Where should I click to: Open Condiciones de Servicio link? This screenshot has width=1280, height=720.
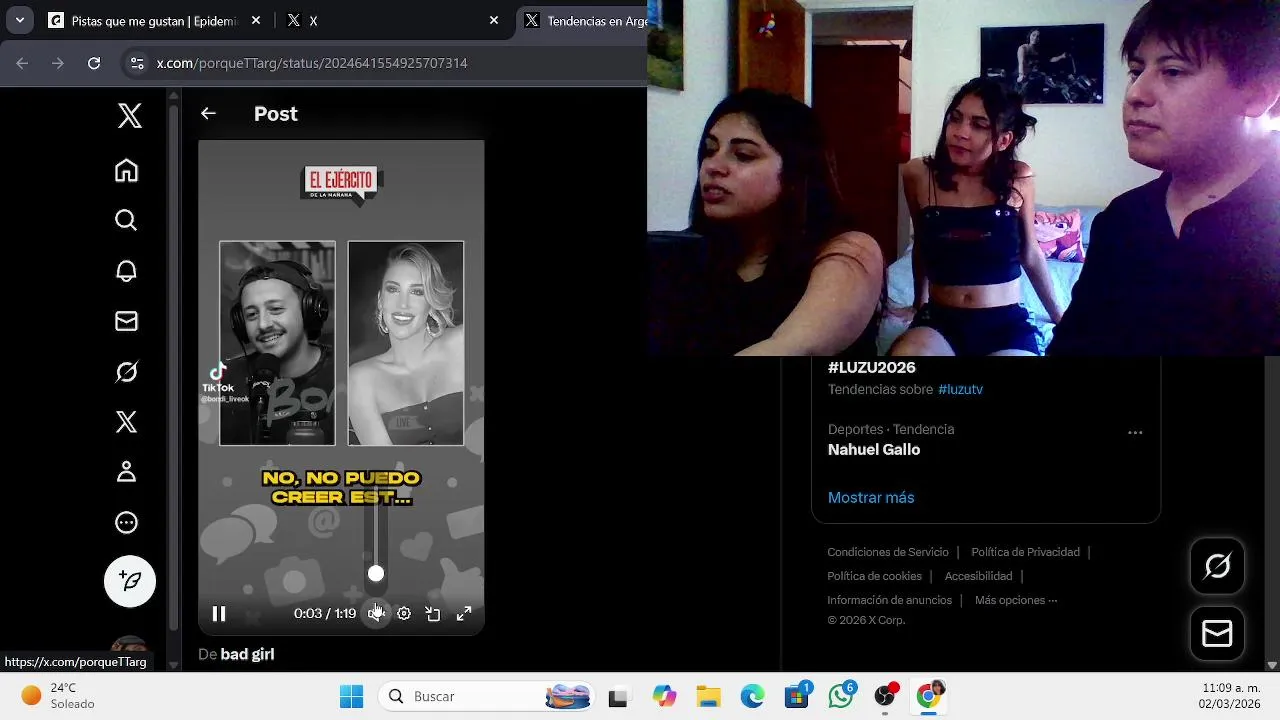point(888,552)
